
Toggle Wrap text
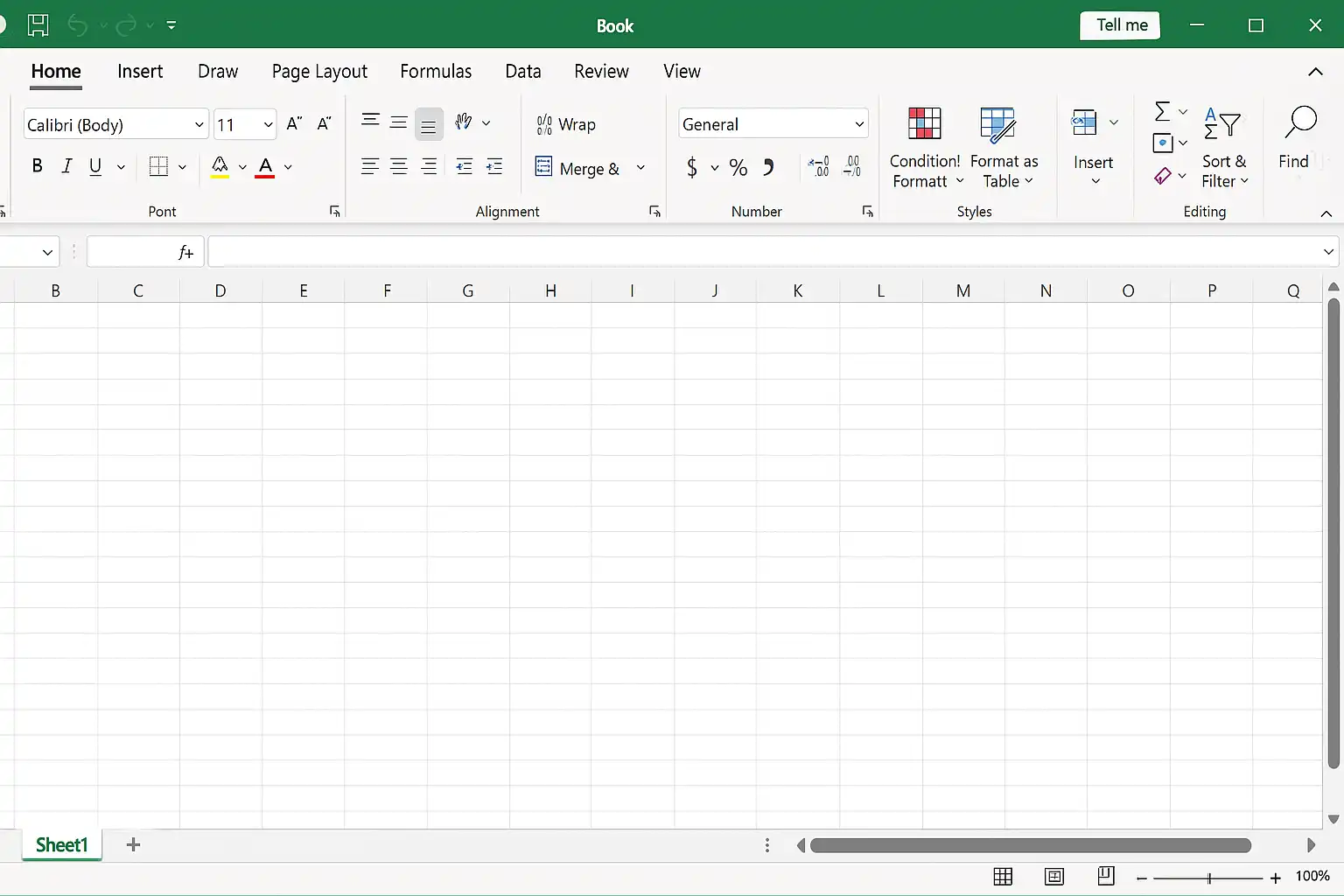566,124
